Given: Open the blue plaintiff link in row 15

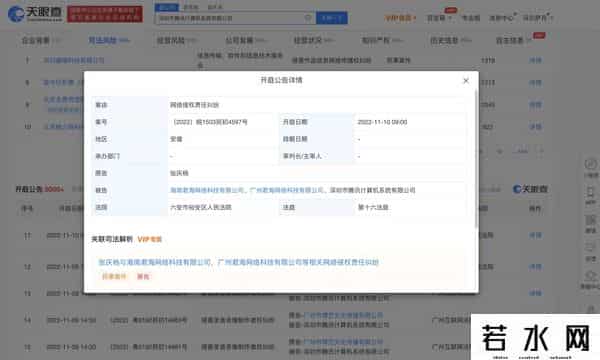Looking at the screenshot, I should [343, 342].
